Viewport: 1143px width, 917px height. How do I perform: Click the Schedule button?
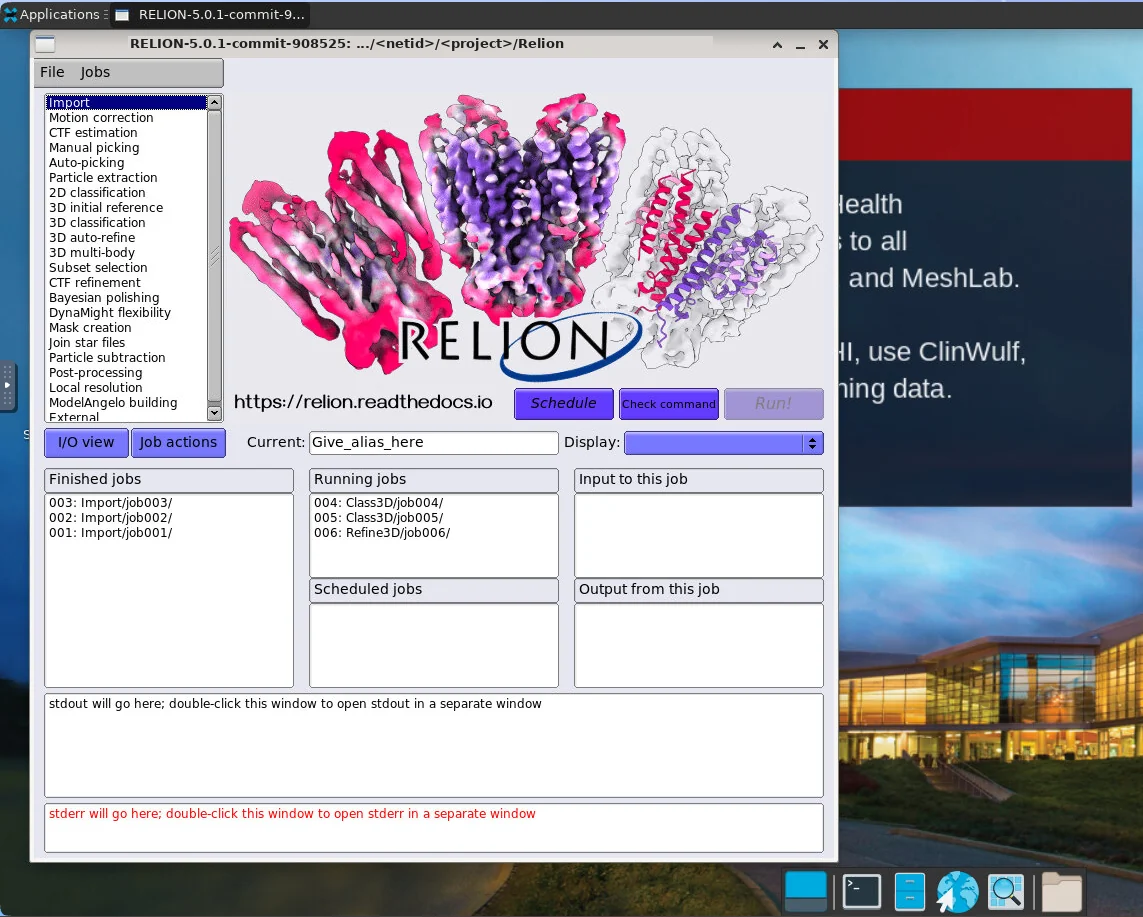(563, 403)
